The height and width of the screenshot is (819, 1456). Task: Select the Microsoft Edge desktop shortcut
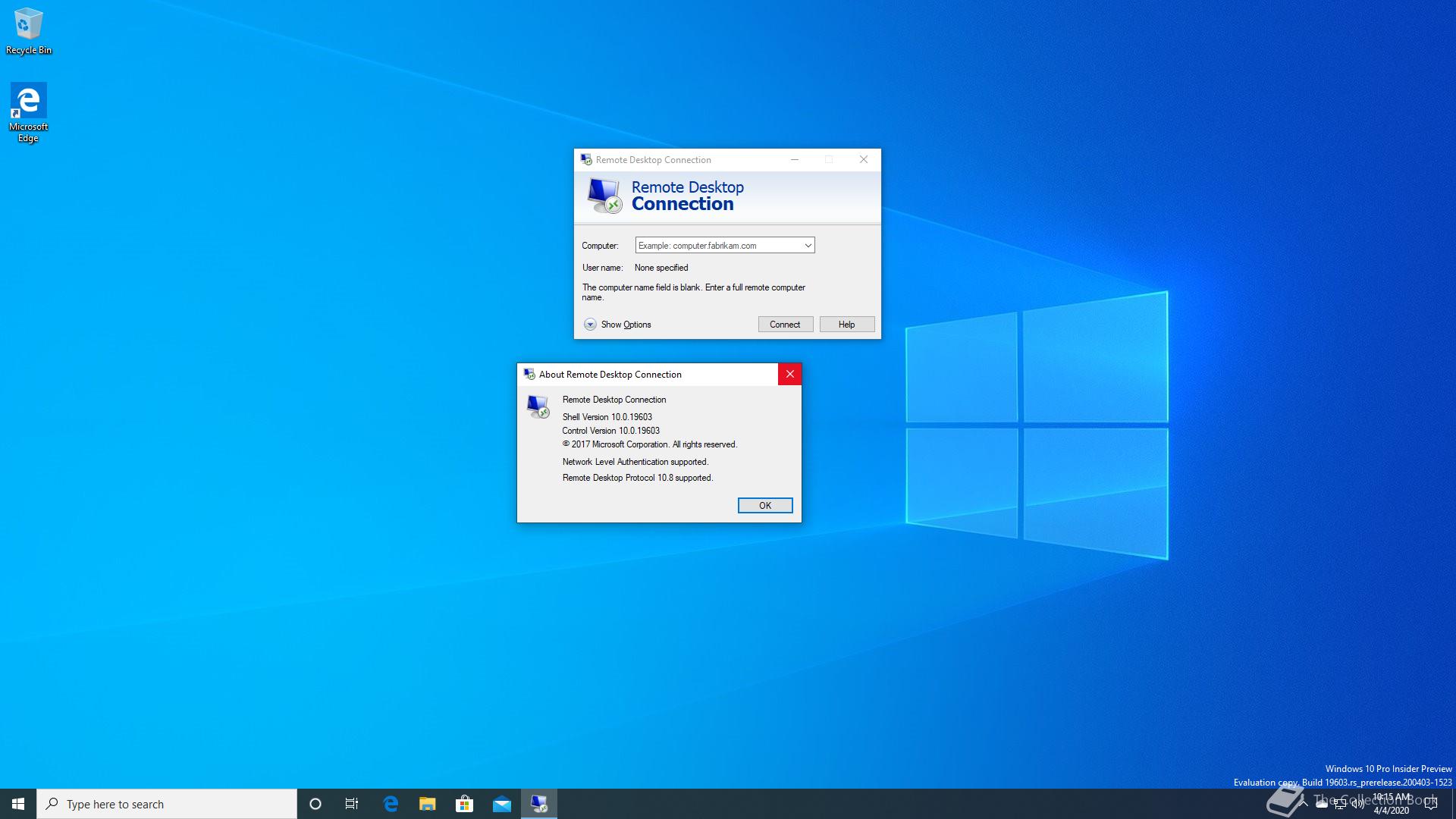click(x=28, y=112)
